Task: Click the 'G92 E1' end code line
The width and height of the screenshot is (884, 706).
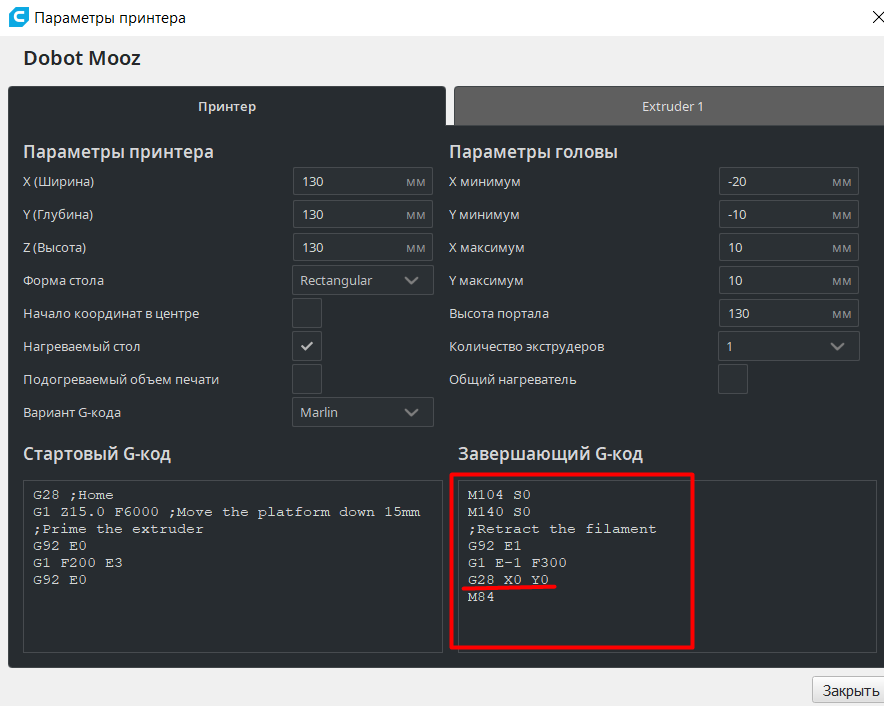Action: (x=494, y=546)
